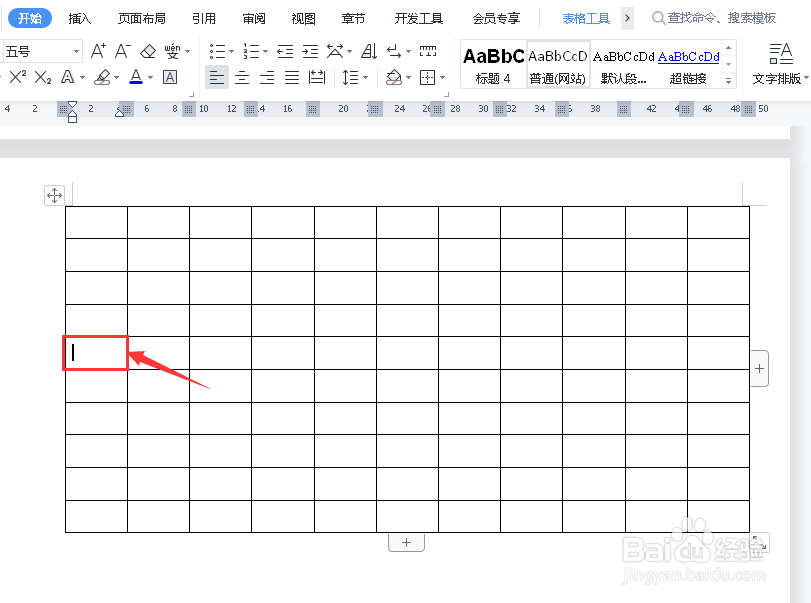Click the text effects A icon
The height and width of the screenshot is (603, 811).
[67, 78]
